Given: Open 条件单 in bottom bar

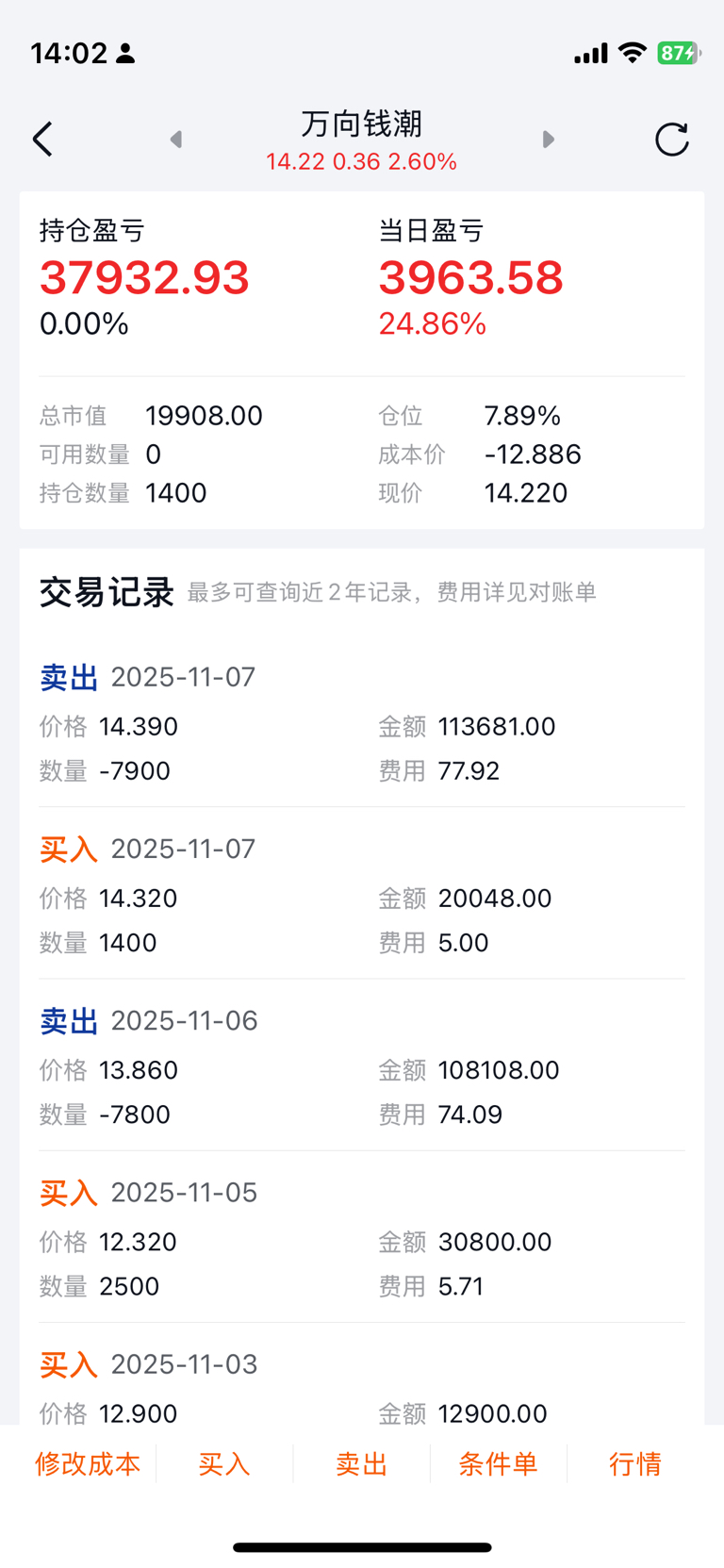Looking at the screenshot, I should (498, 1463).
